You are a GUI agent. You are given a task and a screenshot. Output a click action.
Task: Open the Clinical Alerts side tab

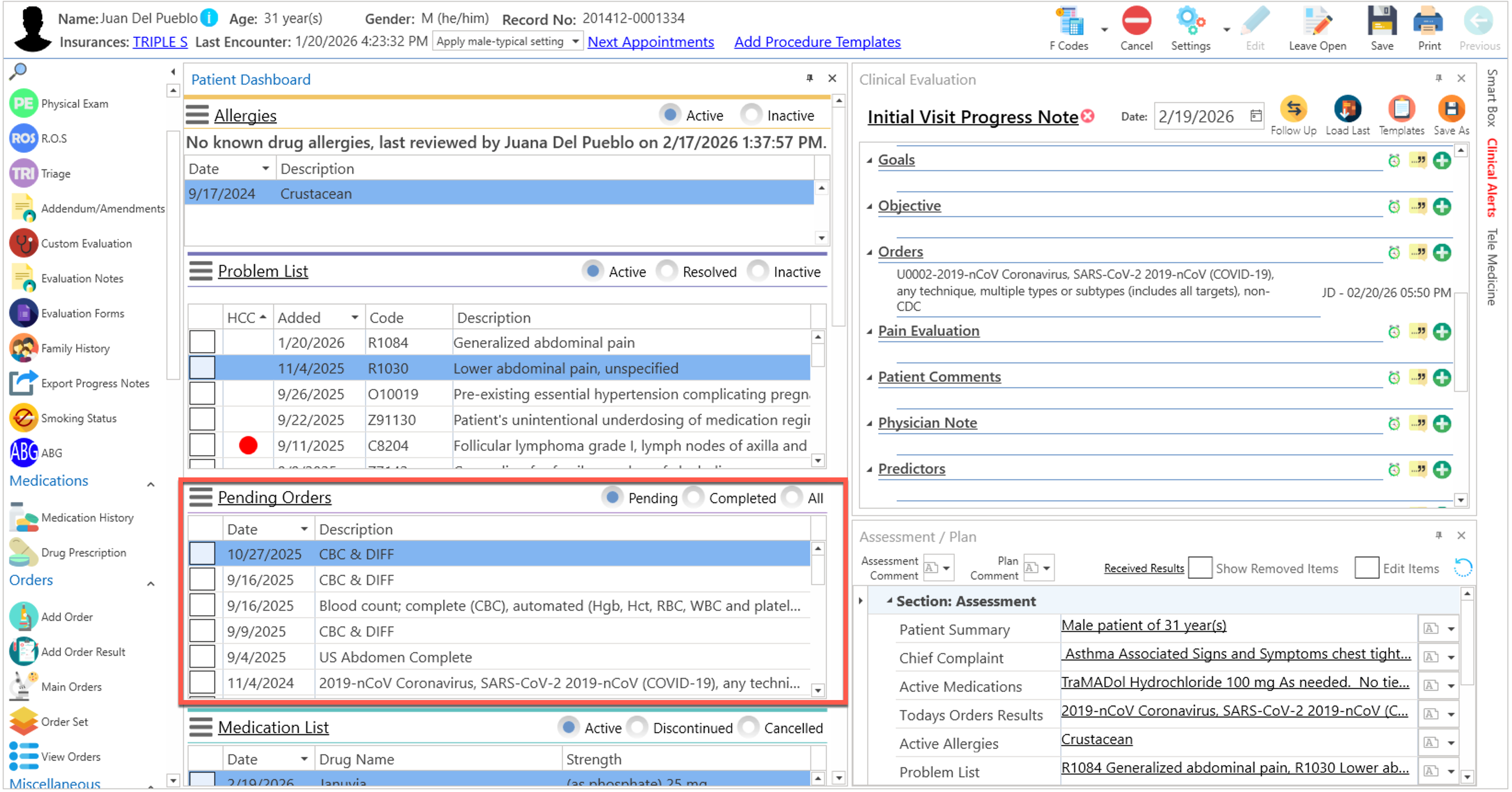coord(1491,178)
